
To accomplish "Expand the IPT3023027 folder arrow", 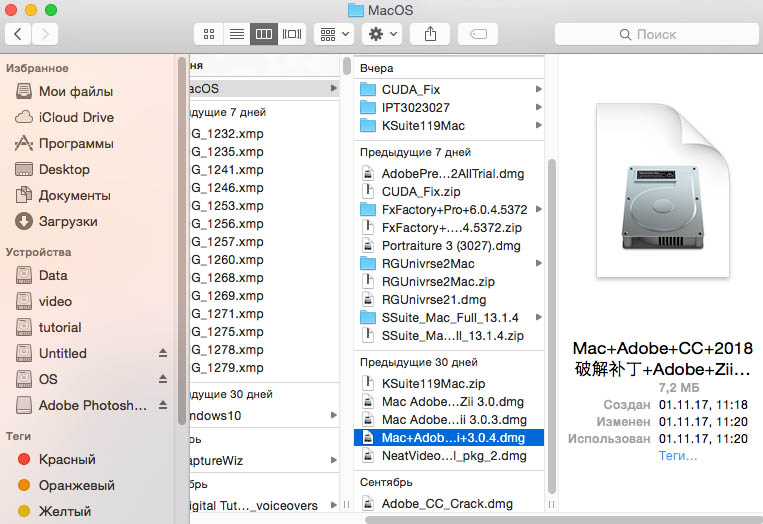I will [538, 107].
